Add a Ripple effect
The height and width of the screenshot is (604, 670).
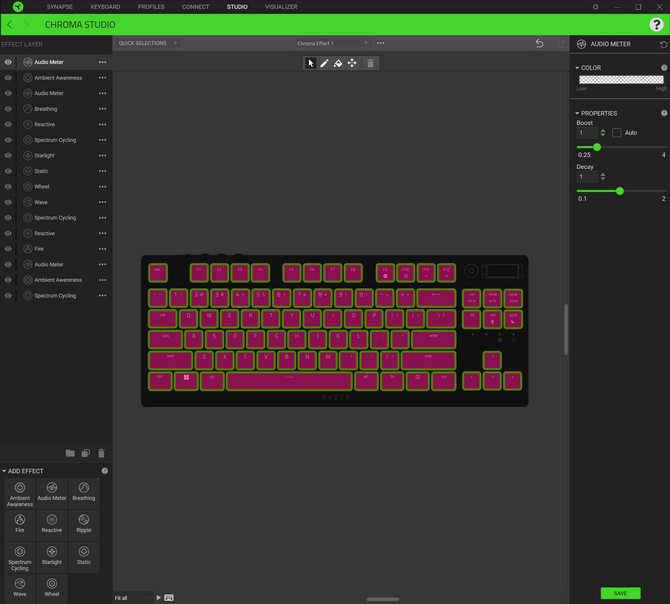click(84, 525)
